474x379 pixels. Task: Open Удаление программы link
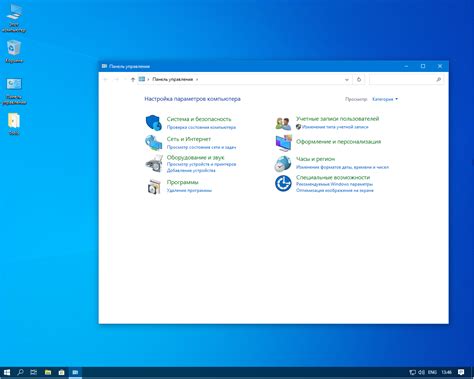[189, 190]
